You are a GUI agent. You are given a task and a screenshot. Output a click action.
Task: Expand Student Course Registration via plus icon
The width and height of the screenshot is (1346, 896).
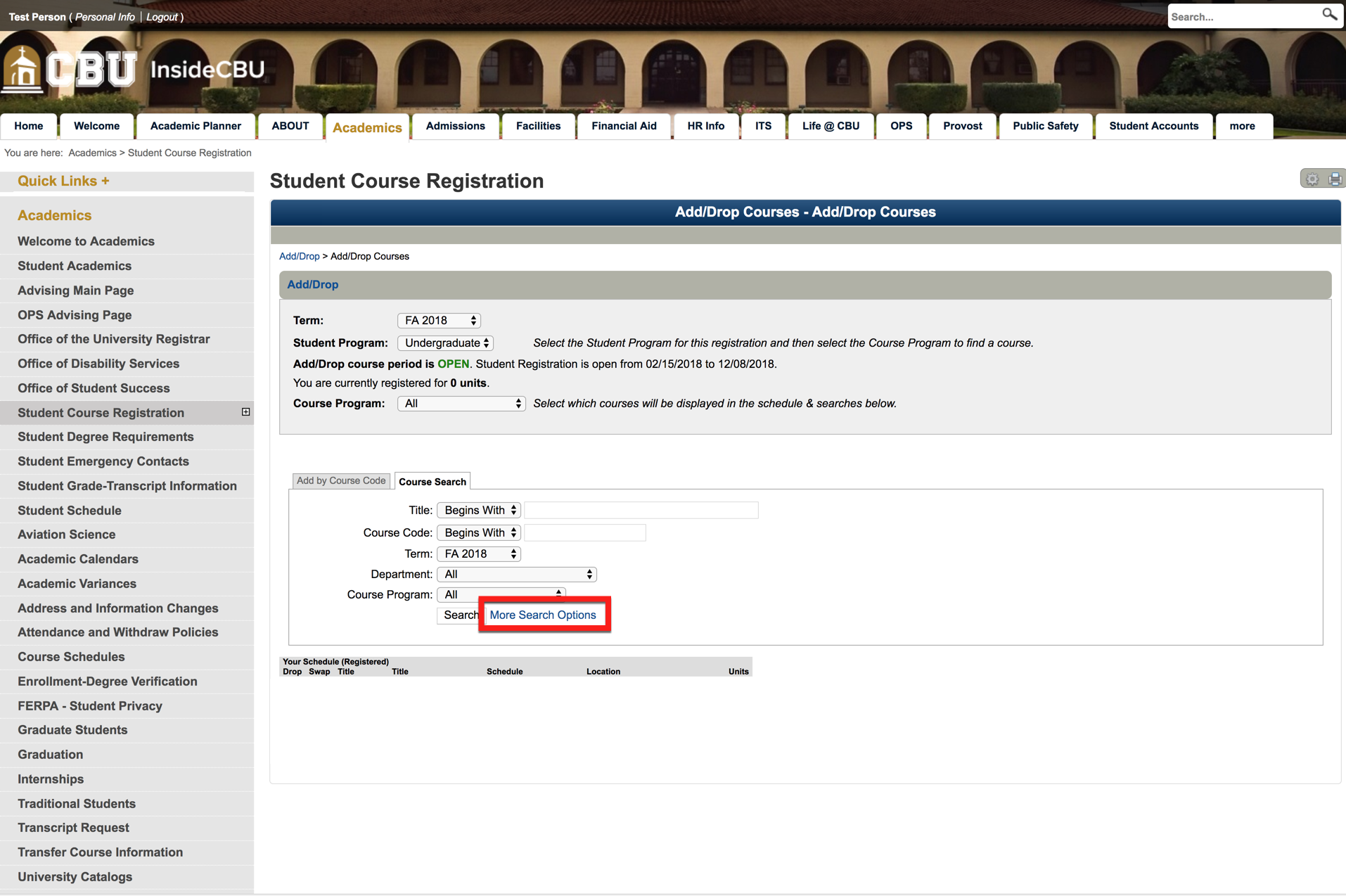[245, 412]
